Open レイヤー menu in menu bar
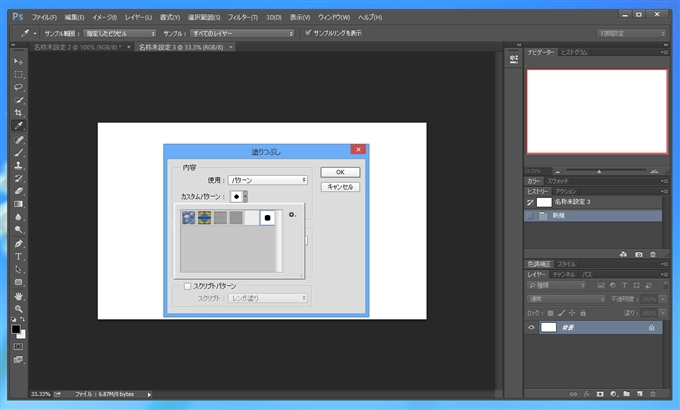 138,17
